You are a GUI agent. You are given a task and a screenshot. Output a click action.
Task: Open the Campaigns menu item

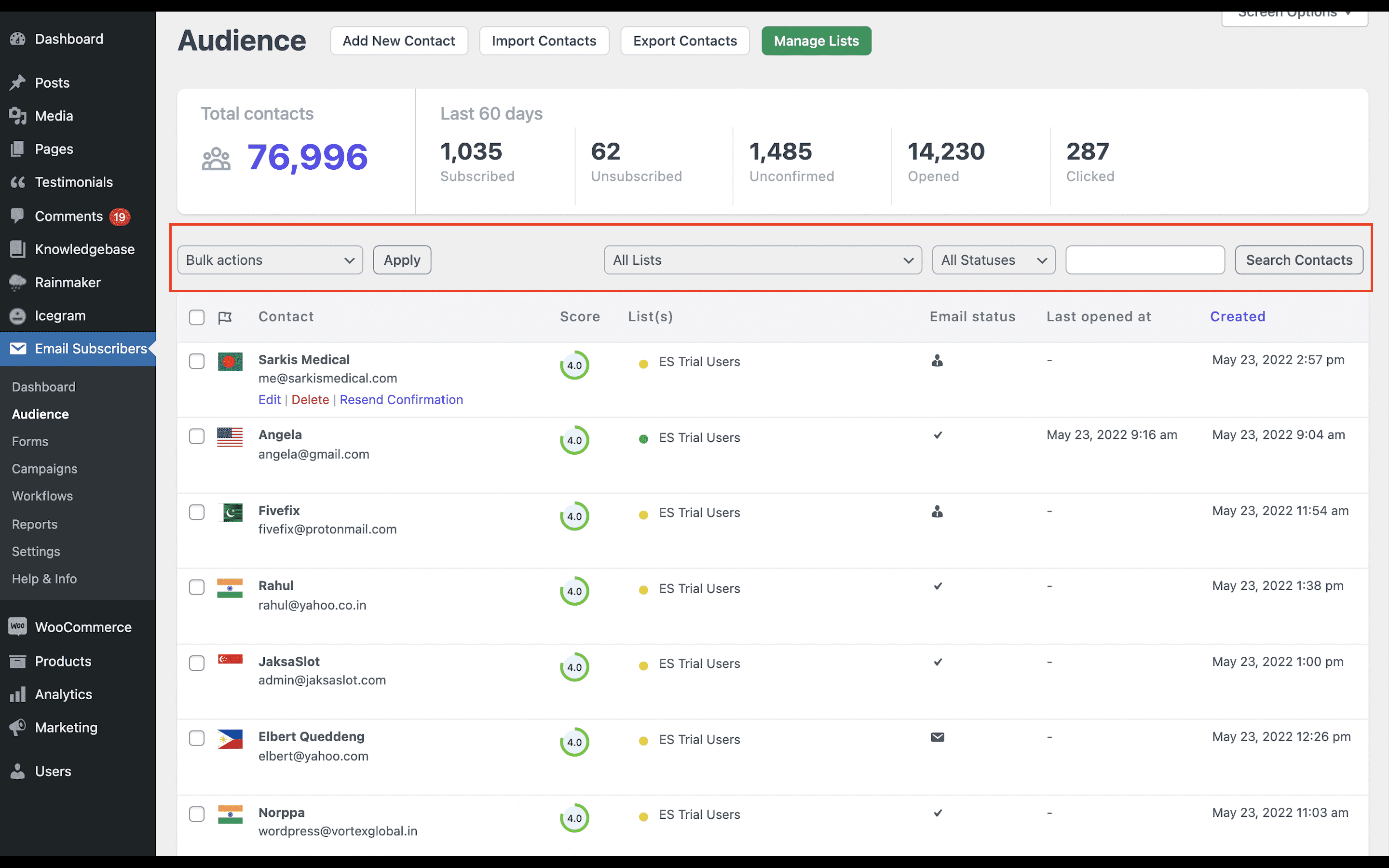[44, 468]
